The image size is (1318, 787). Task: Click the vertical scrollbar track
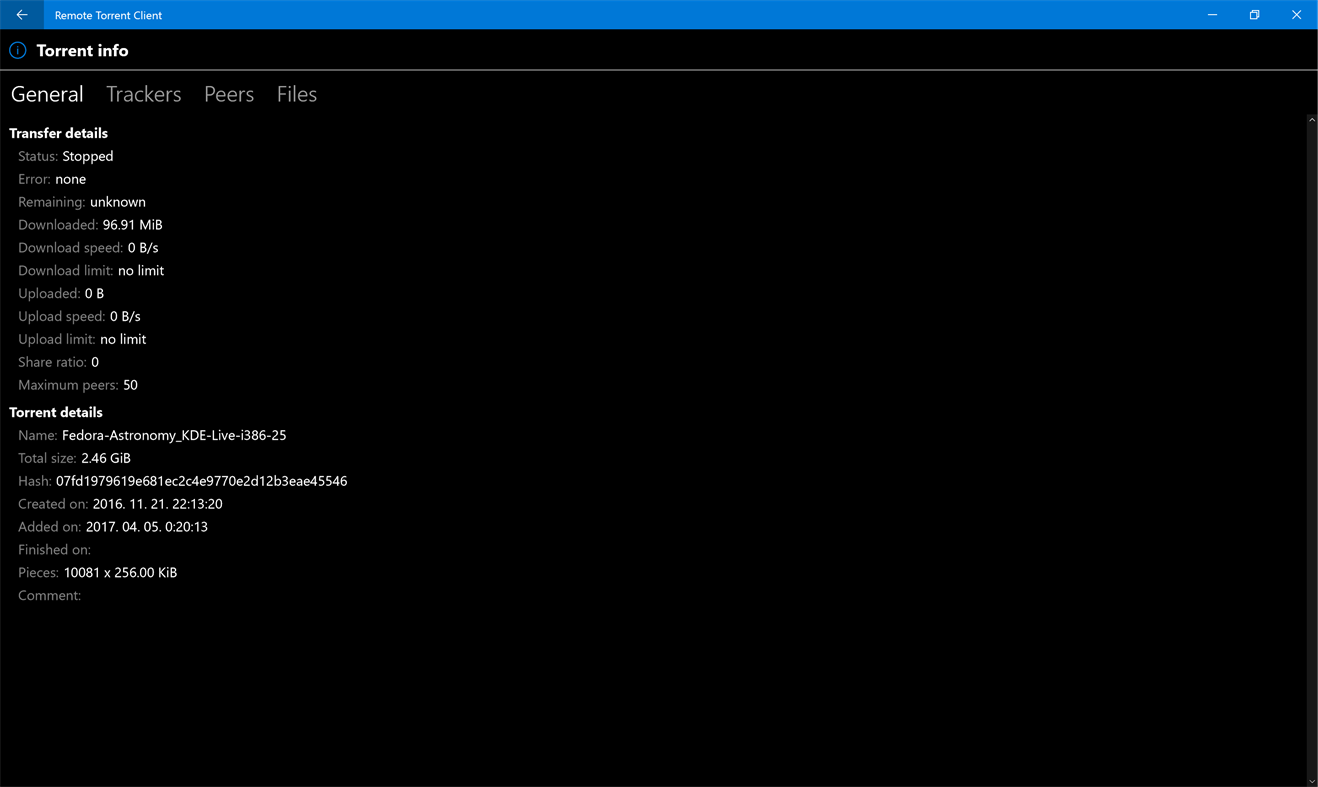[1311, 450]
